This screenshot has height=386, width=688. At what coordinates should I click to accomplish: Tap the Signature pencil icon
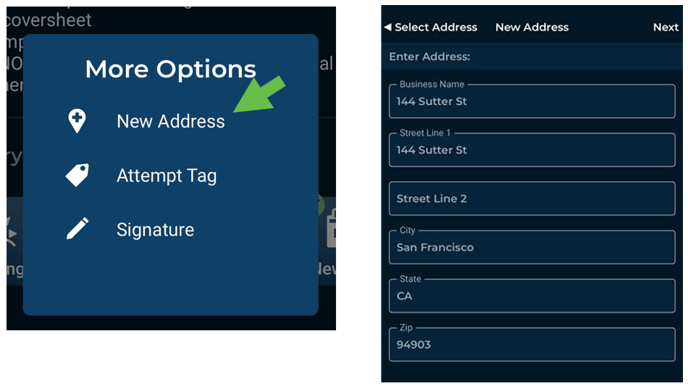[77, 229]
